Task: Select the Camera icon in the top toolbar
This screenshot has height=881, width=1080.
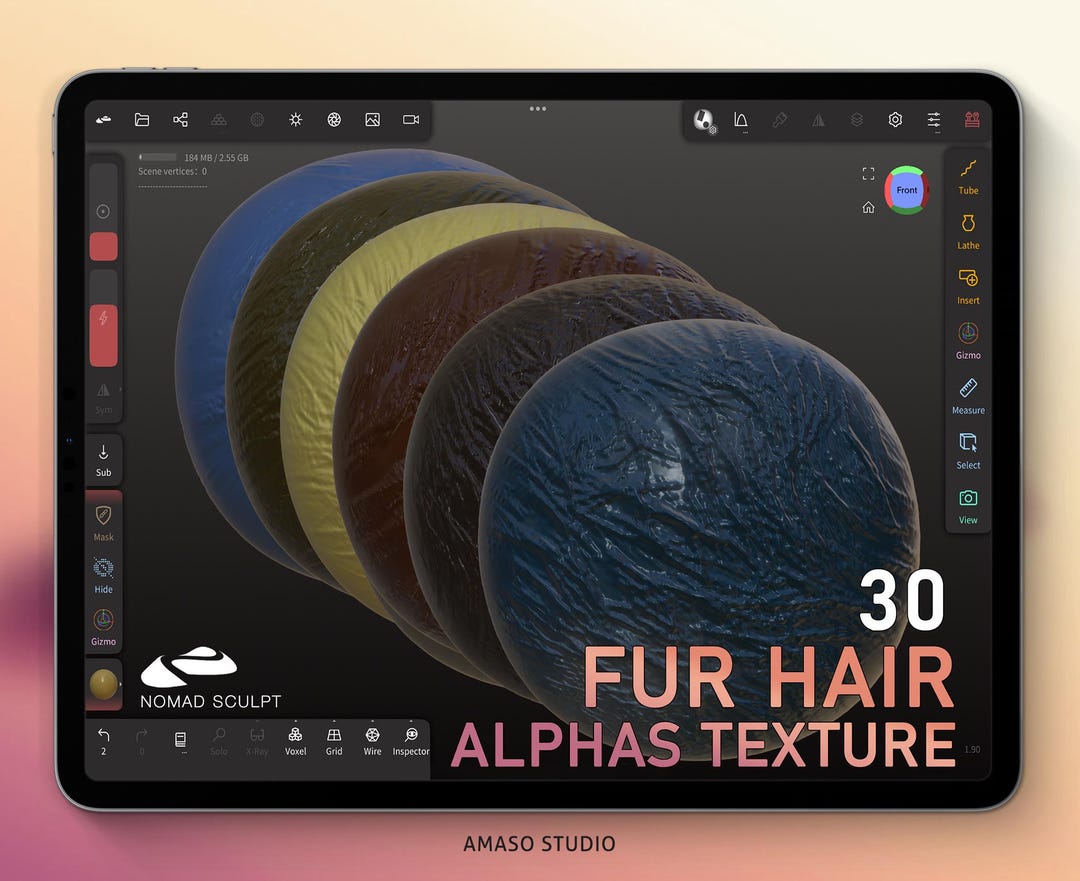Action: [409, 119]
